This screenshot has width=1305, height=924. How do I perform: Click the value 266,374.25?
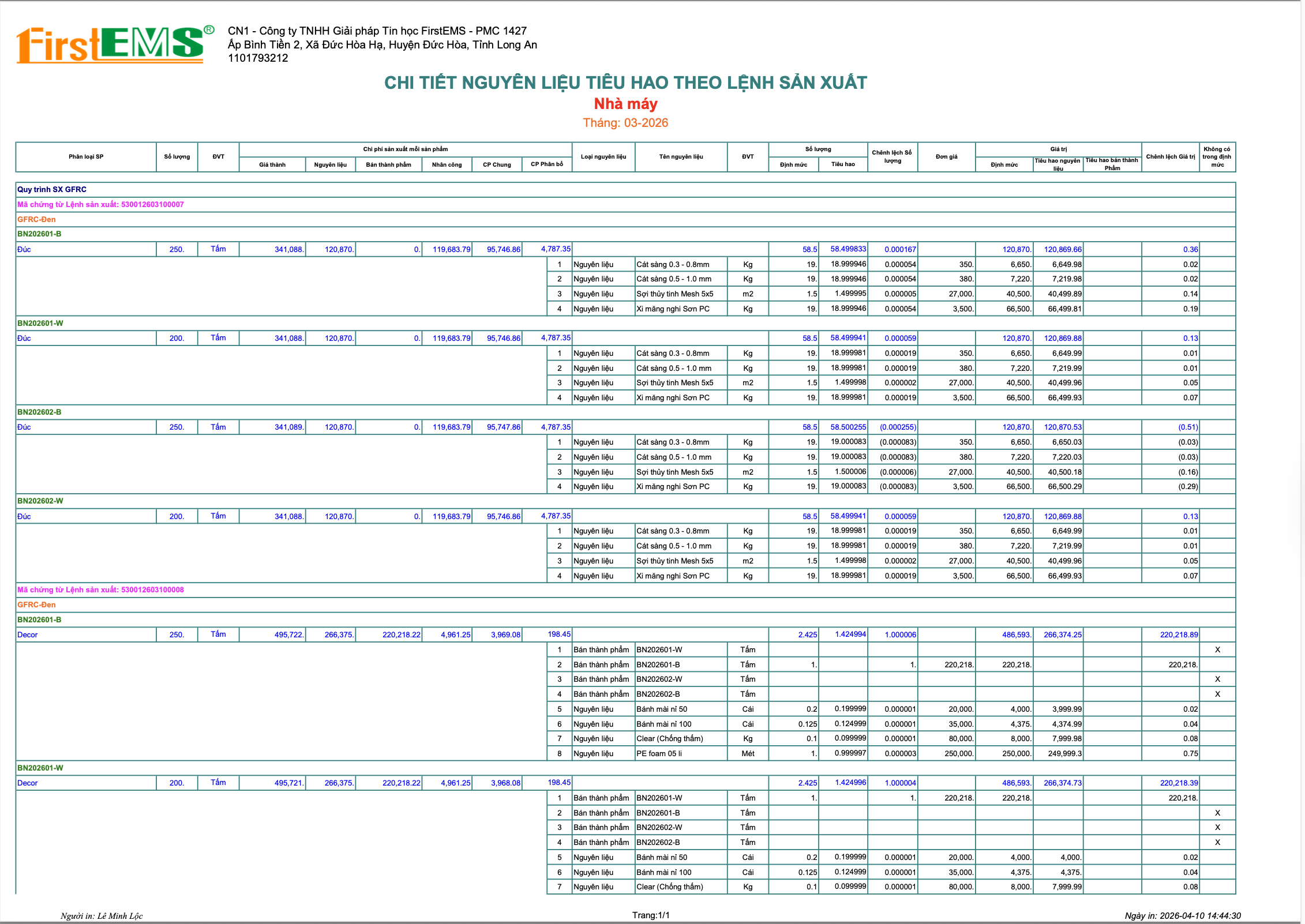pos(1063,635)
